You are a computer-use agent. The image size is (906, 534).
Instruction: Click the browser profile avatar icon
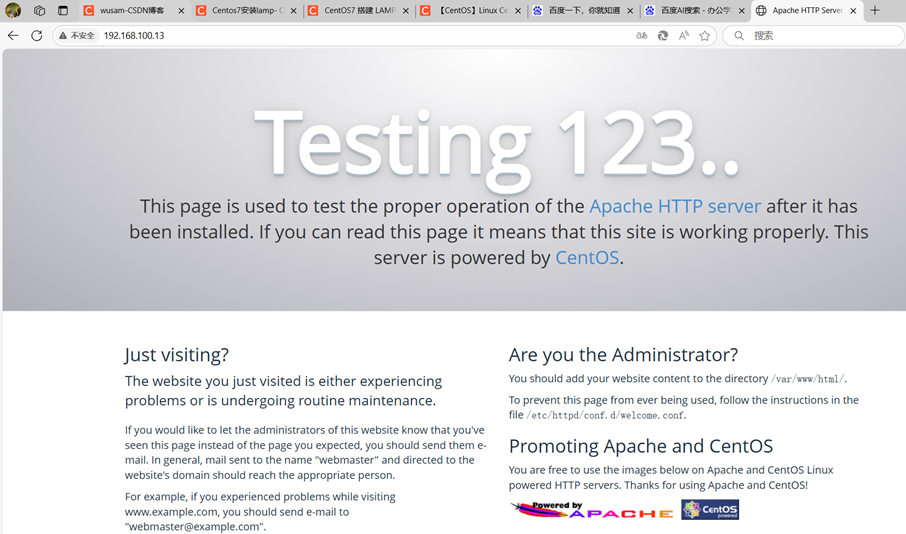point(13,10)
